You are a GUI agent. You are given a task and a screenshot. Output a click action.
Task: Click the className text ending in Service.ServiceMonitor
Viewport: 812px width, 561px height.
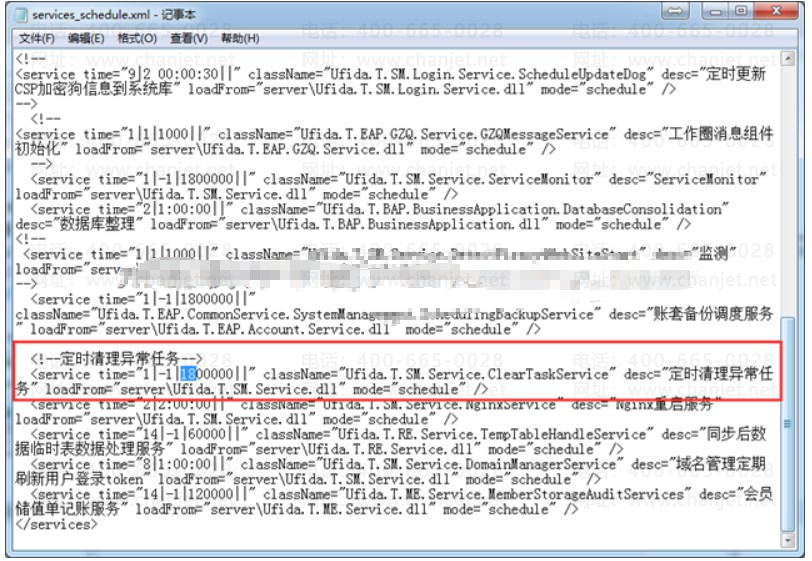(x=469, y=179)
